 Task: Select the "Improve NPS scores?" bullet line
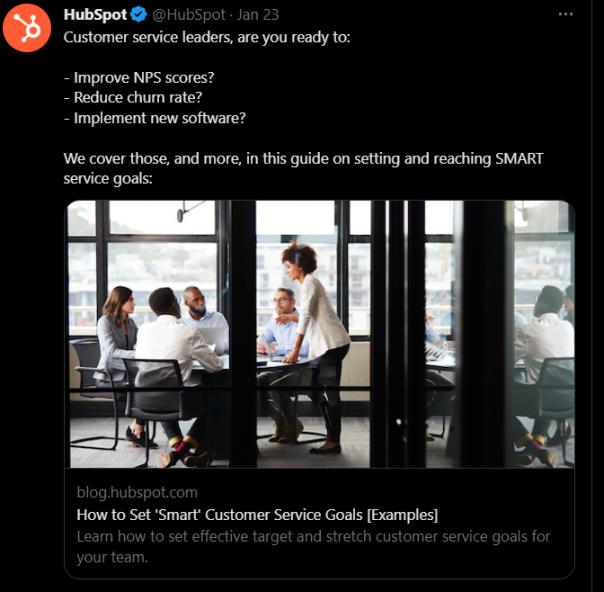tap(146, 77)
